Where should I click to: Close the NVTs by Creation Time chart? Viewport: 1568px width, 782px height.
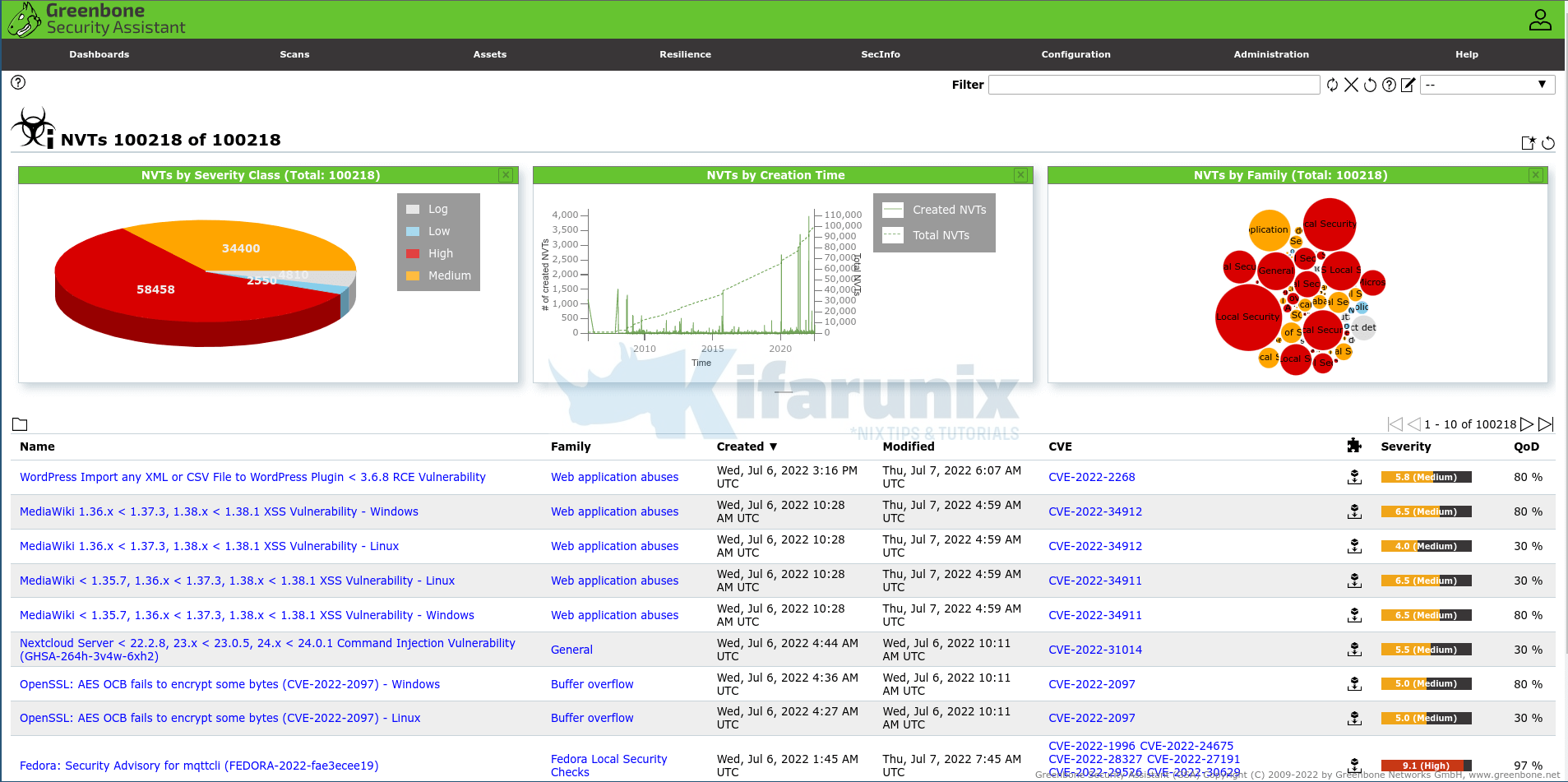(1020, 175)
